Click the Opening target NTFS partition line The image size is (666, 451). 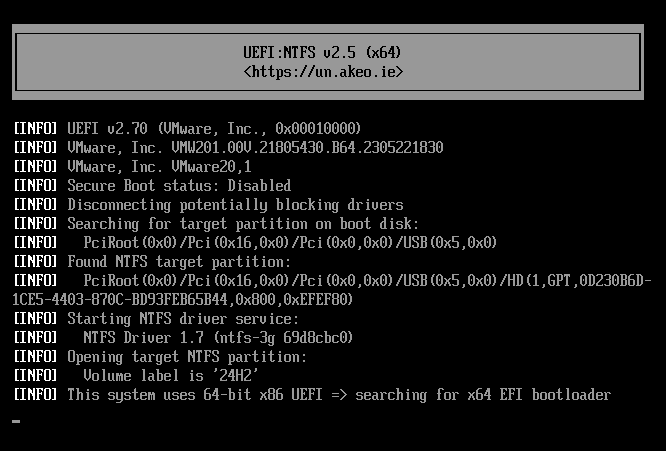pos(187,357)
